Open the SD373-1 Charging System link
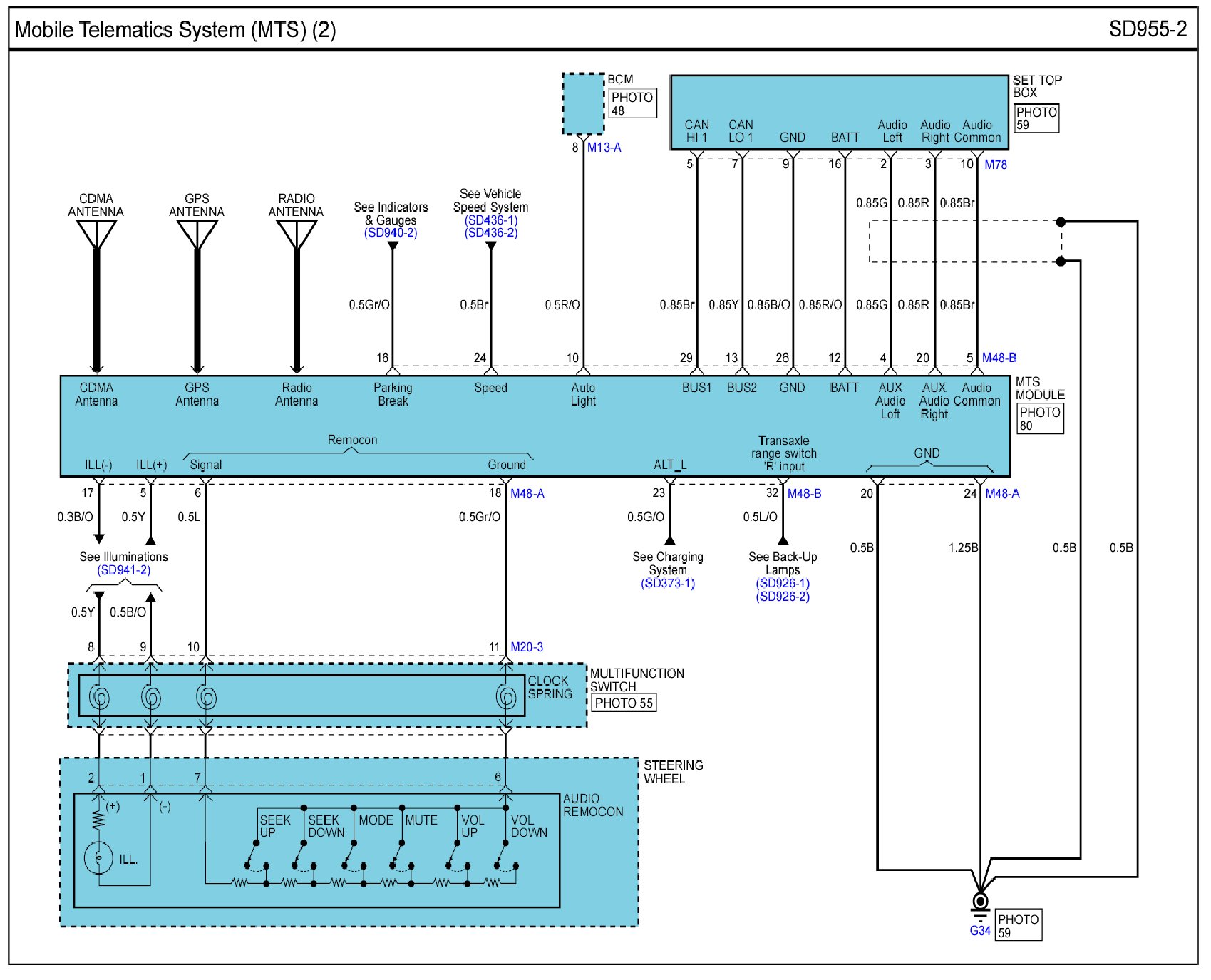This screenshot has width=1211, height=980. pos(668,584)
